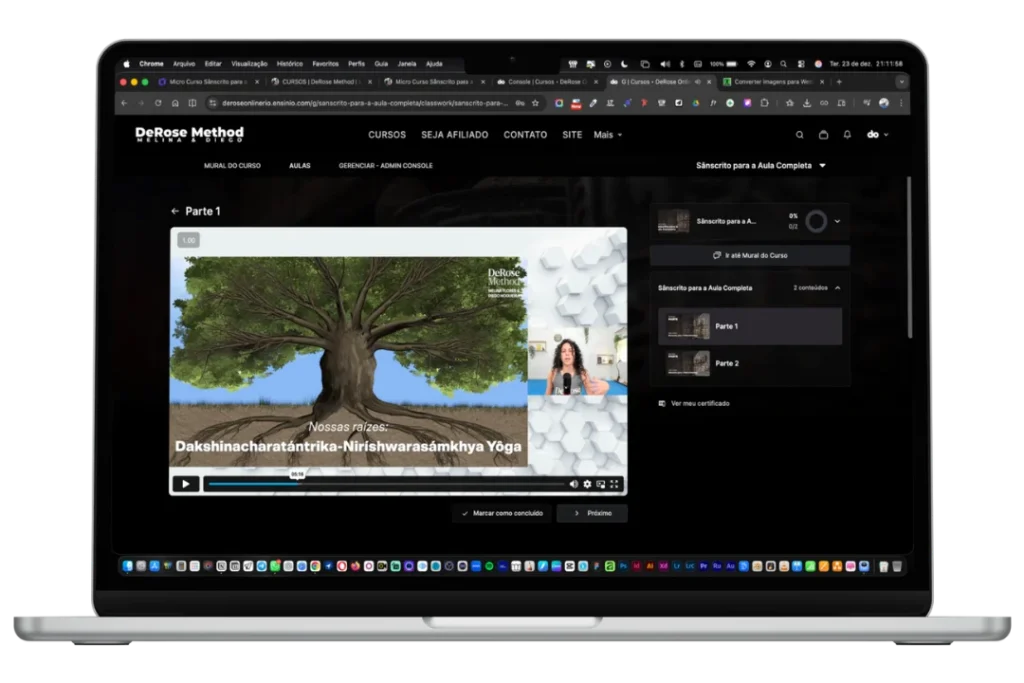Toggle the Do Not Disturb moon icon

click(x=624, y=64)
